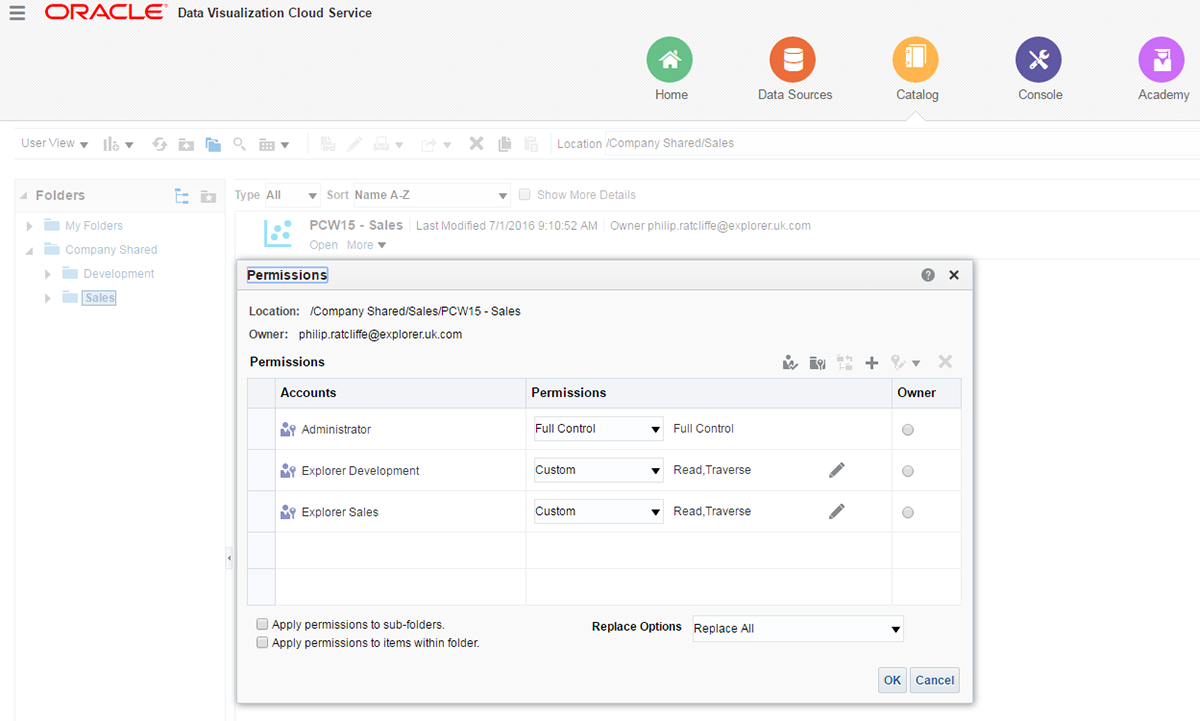Viewport: 1200px width, 721px height.
Task: Open Administrator Full Control permission dropdown
Action: click(598, 429)
